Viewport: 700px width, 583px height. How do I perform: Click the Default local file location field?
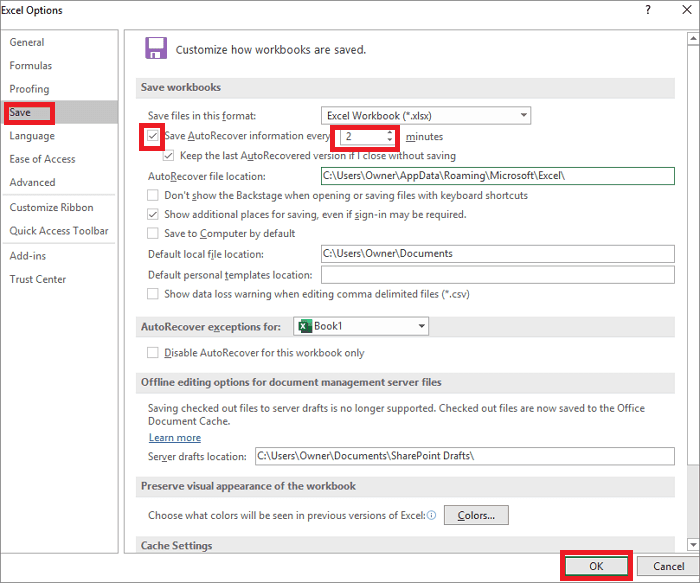498,254
